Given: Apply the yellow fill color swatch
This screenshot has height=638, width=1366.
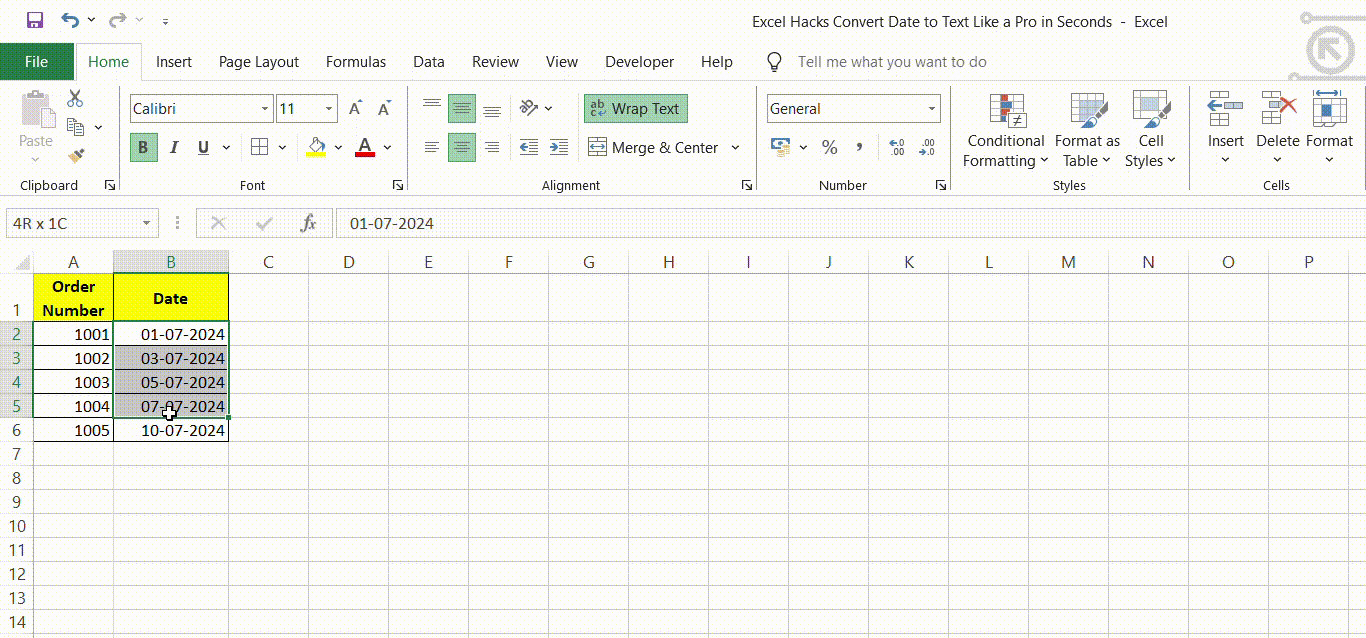Looking at the screenshot, I should [316, 148].
